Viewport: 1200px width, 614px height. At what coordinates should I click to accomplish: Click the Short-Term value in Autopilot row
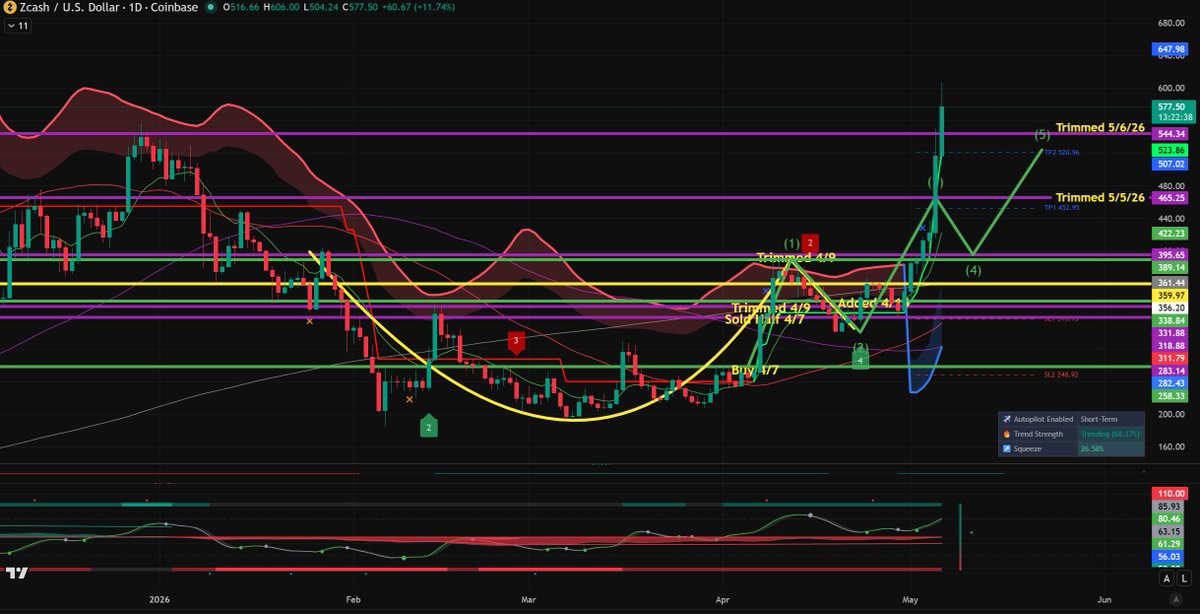click(x=1099, y=419)
